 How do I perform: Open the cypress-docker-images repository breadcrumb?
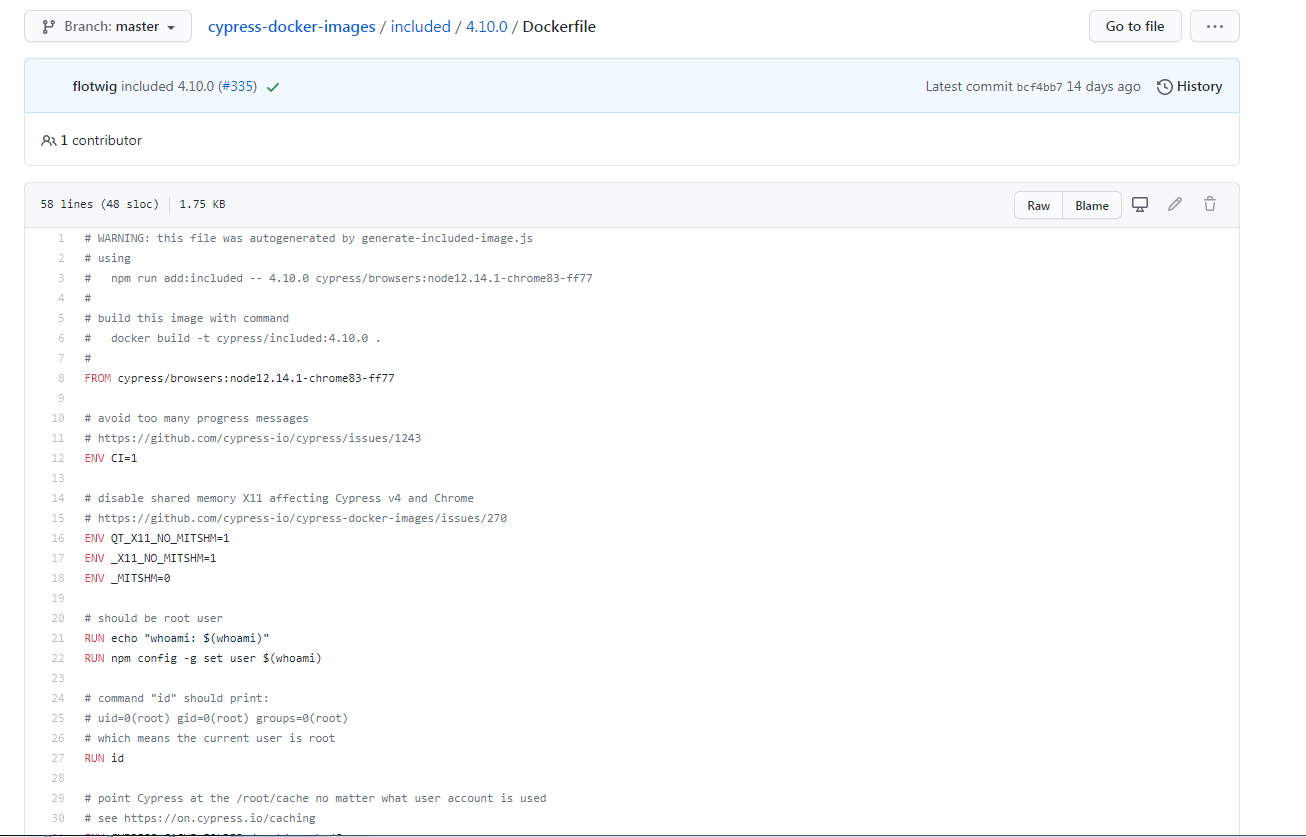291,26
